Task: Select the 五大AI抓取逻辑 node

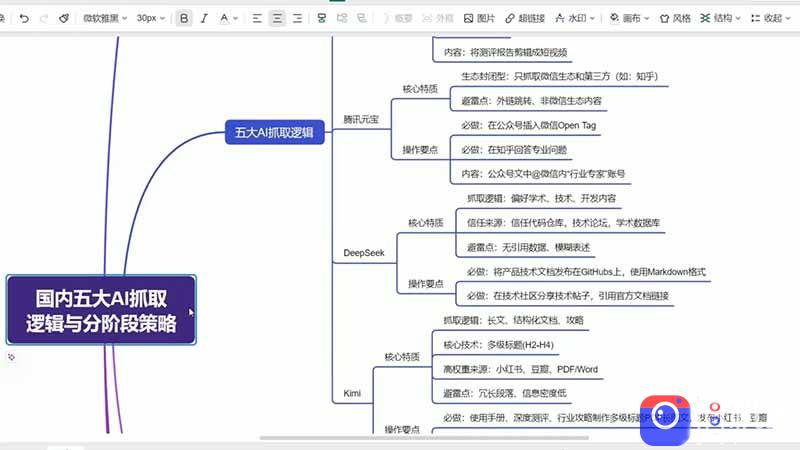Action: point(274,132)
